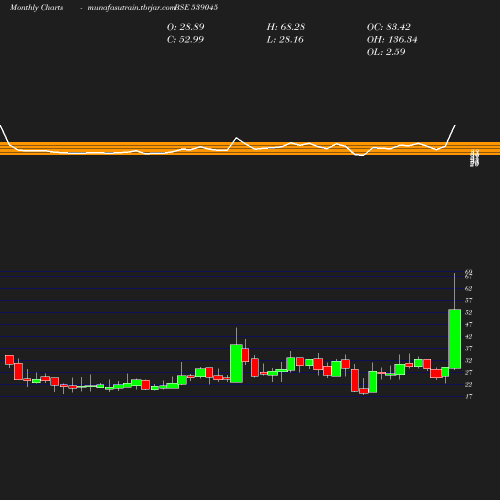This screenshot has width=500, height=500.
Task: Select the latest large green candle body
Action: (455, 339)
